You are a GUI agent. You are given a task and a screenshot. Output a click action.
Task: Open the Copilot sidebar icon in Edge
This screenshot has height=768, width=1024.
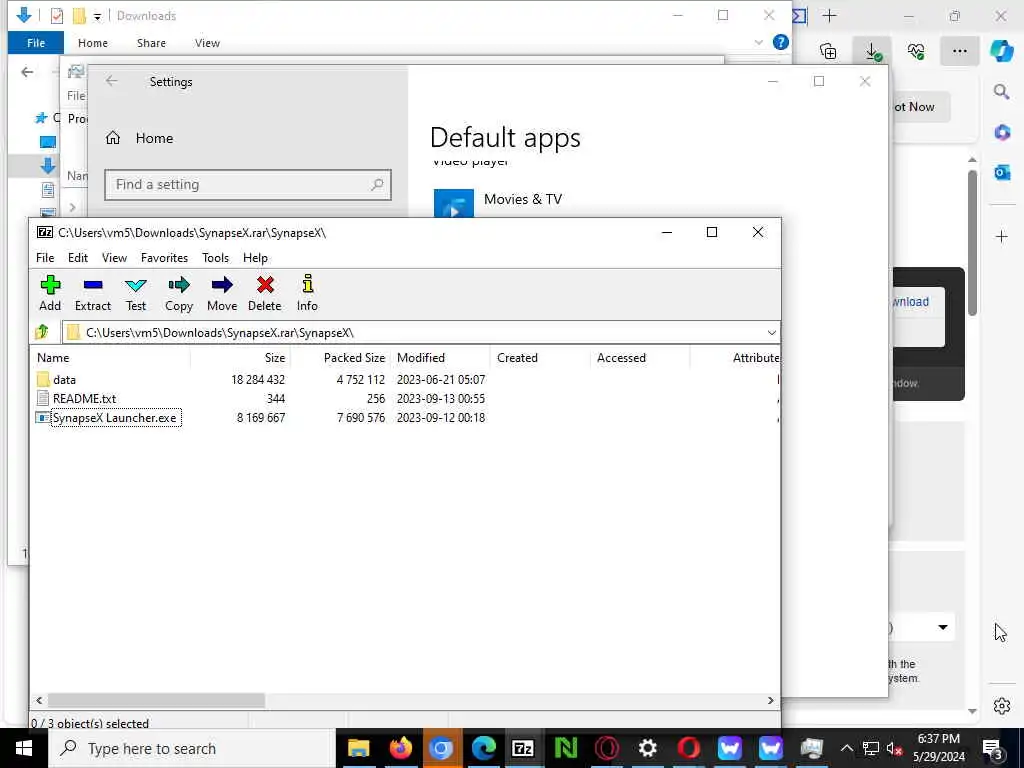tap(1002, 51)
